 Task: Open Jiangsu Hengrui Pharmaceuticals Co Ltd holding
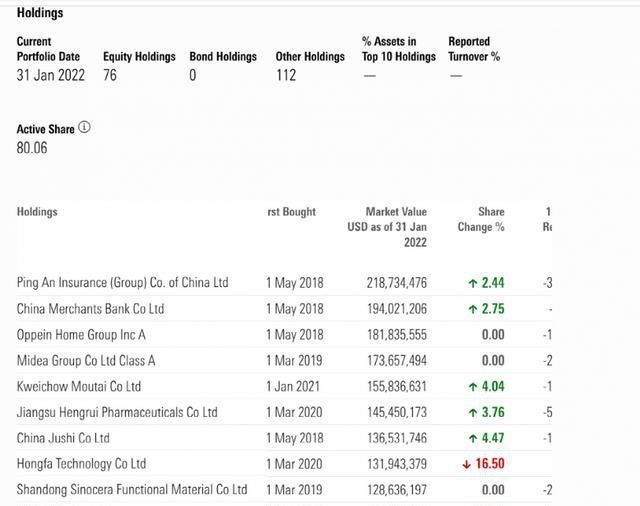coord(117,412)
